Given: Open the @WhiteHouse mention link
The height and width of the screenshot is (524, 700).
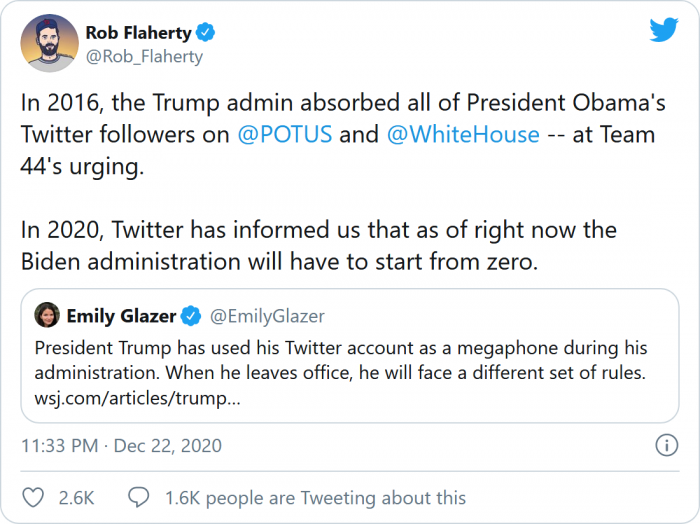Looking at the screenshot, I should tap(462, 135).
